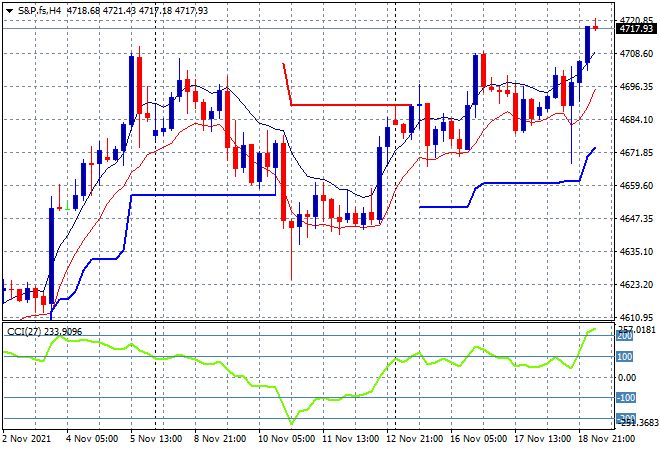Image resolution: width=660 pixels, height=450 pixels.
Task: Click the 18 Nov 21:00 time label
Action: [606, 439]
